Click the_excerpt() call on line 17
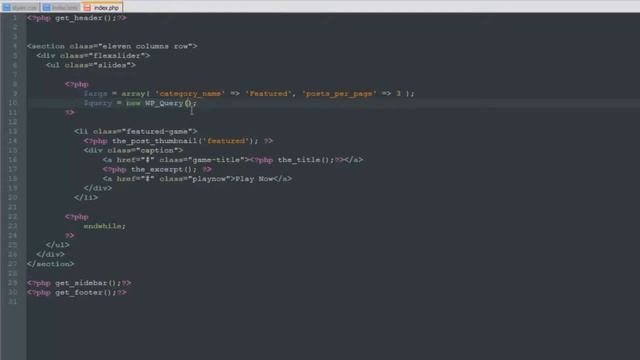Image resolution: width=640 pixels, height=360 pixels. tap(164, 169)
